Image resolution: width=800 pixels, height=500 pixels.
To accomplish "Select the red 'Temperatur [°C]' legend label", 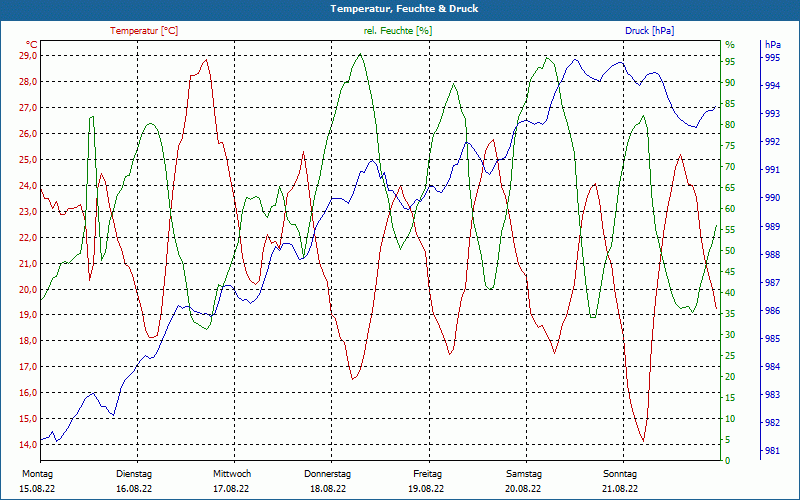I will [144, 31].
